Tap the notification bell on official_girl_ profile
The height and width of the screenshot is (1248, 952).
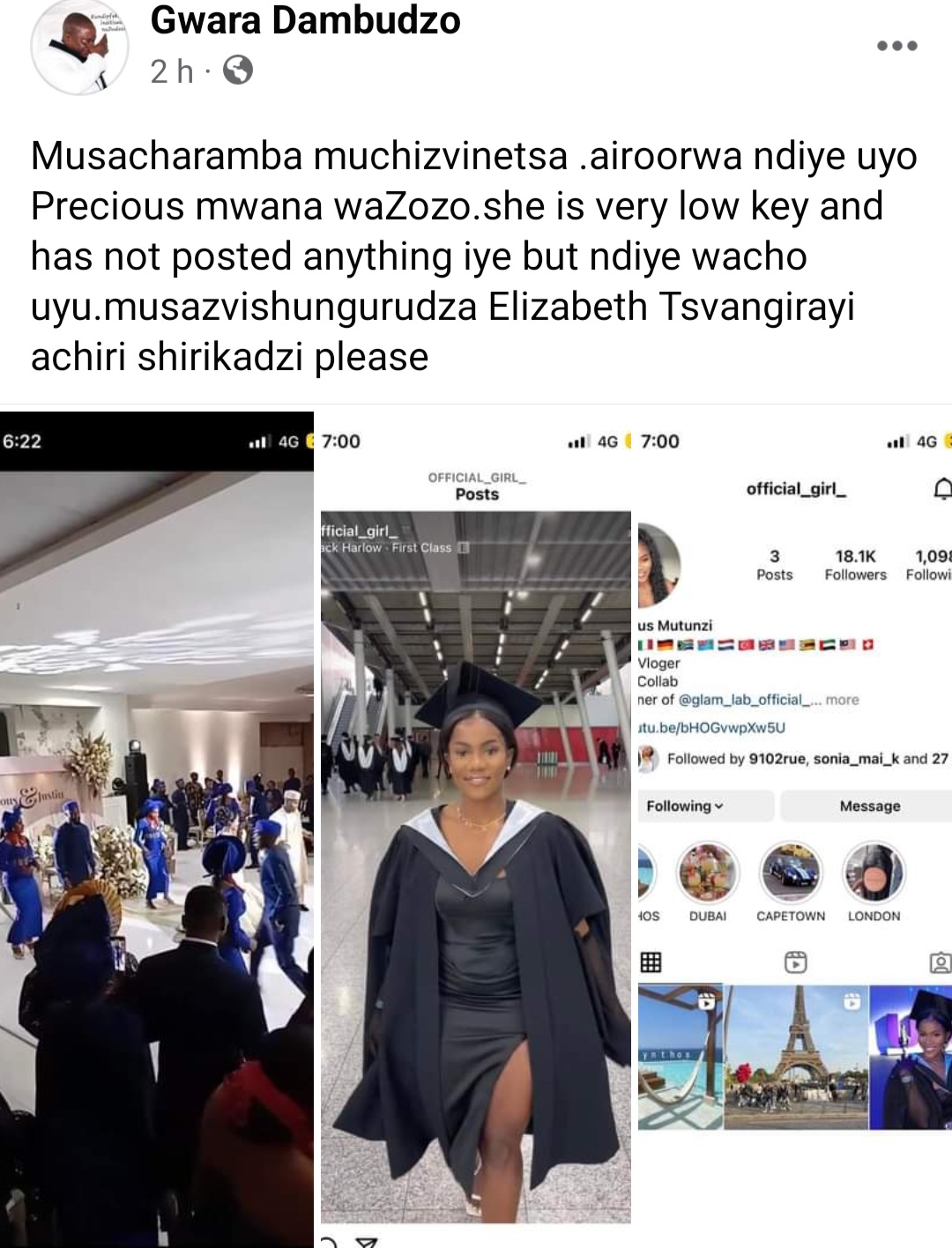[942, 488]
